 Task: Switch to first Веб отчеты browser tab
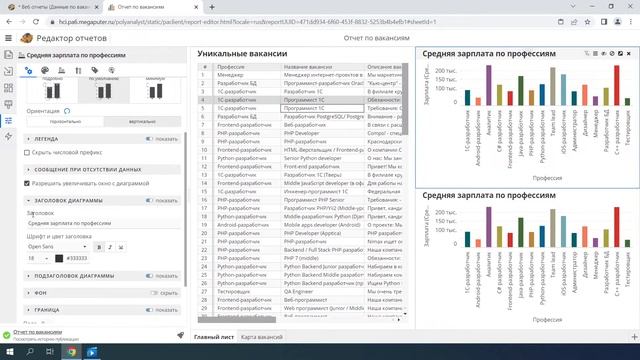54,7
